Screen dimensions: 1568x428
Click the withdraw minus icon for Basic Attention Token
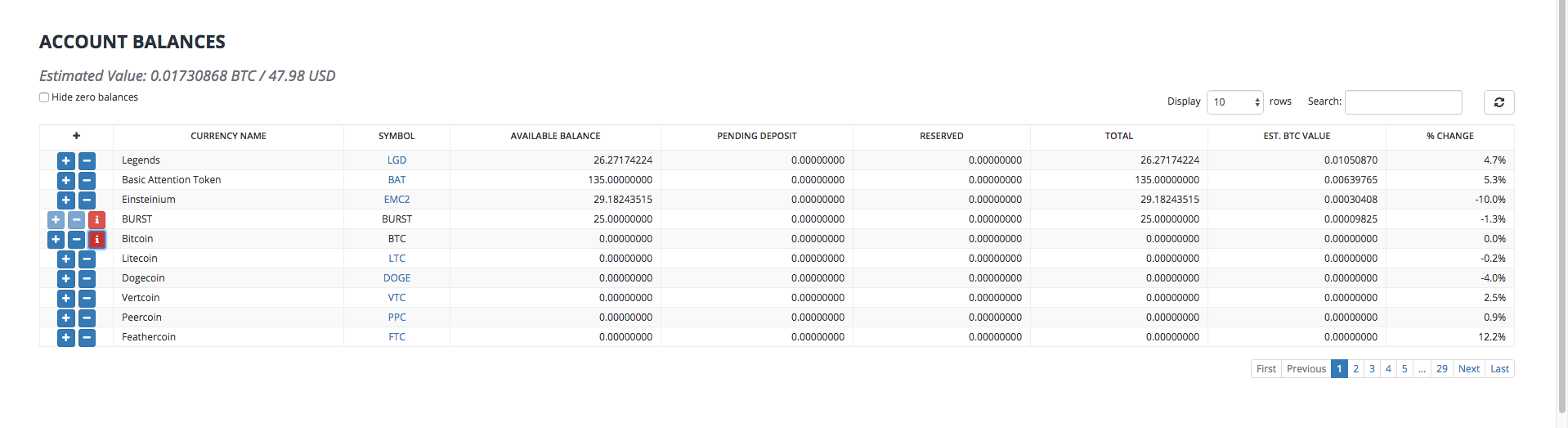(87, 181)
